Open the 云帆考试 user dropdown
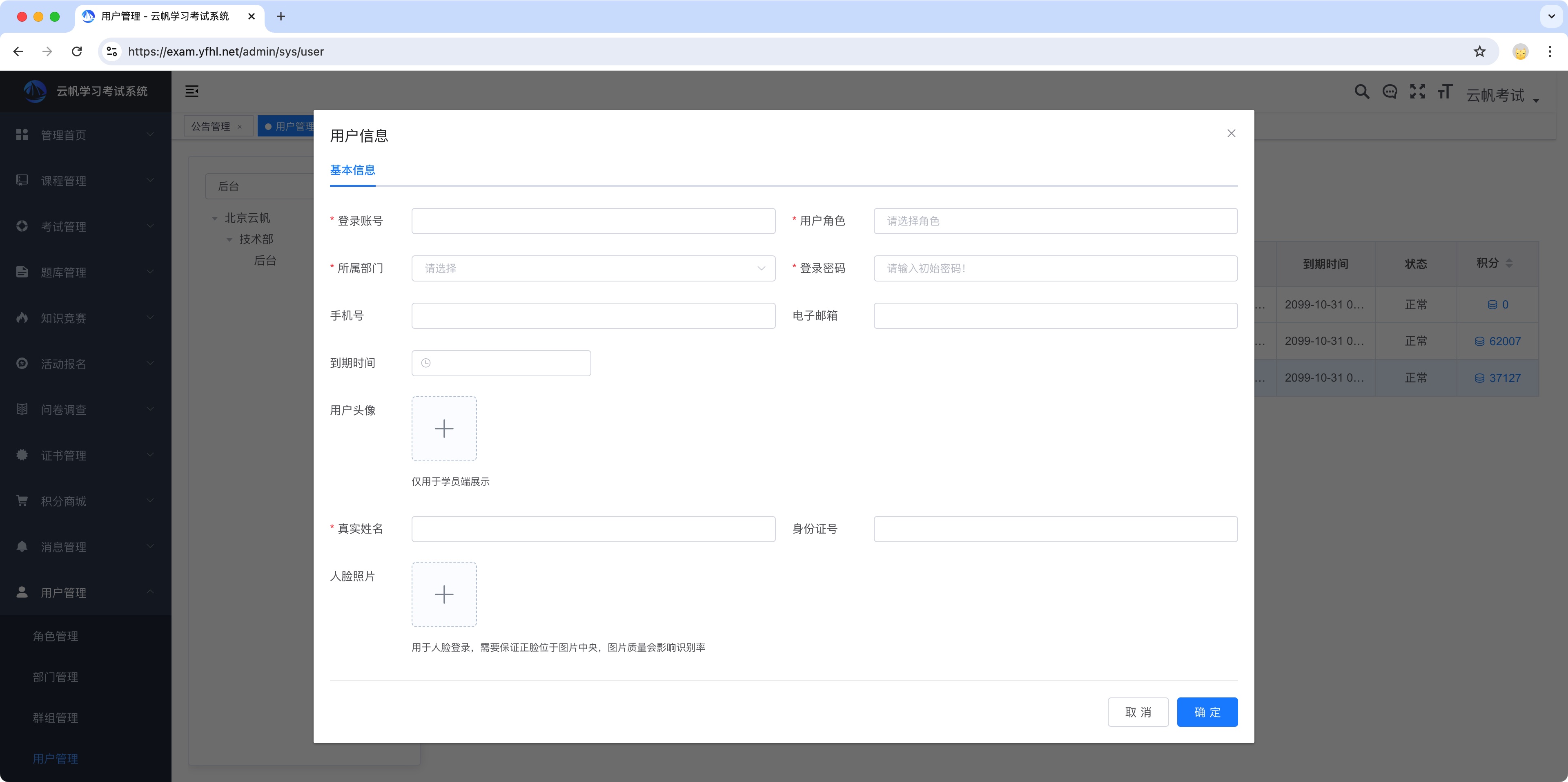The image size is (1568, 782). pos(1502,95)
